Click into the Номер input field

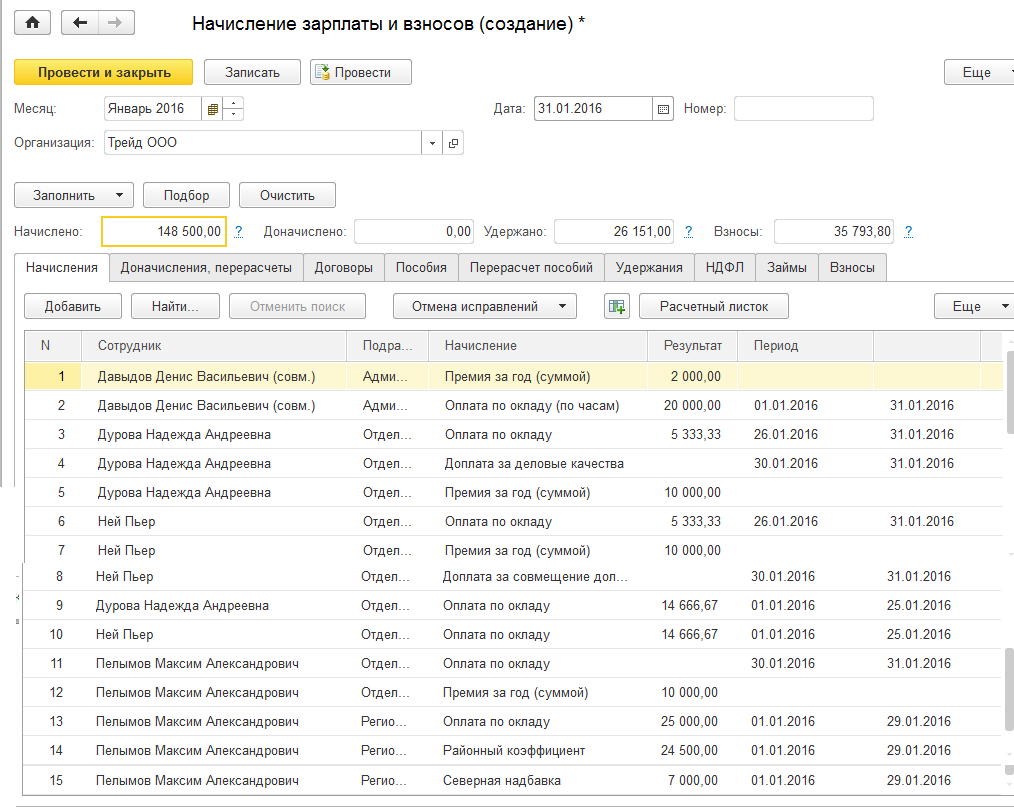803,109
